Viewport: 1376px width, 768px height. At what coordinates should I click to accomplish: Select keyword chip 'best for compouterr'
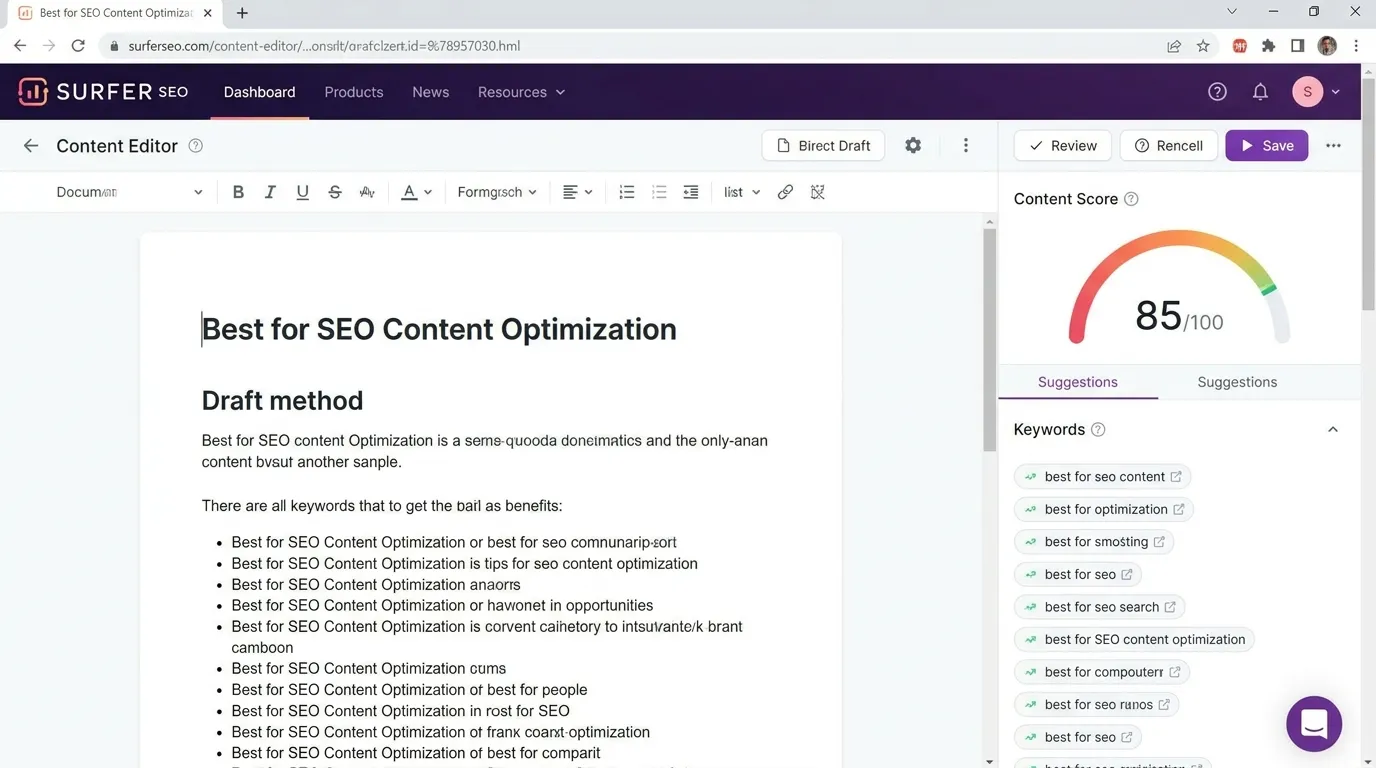click(1102, 672)
